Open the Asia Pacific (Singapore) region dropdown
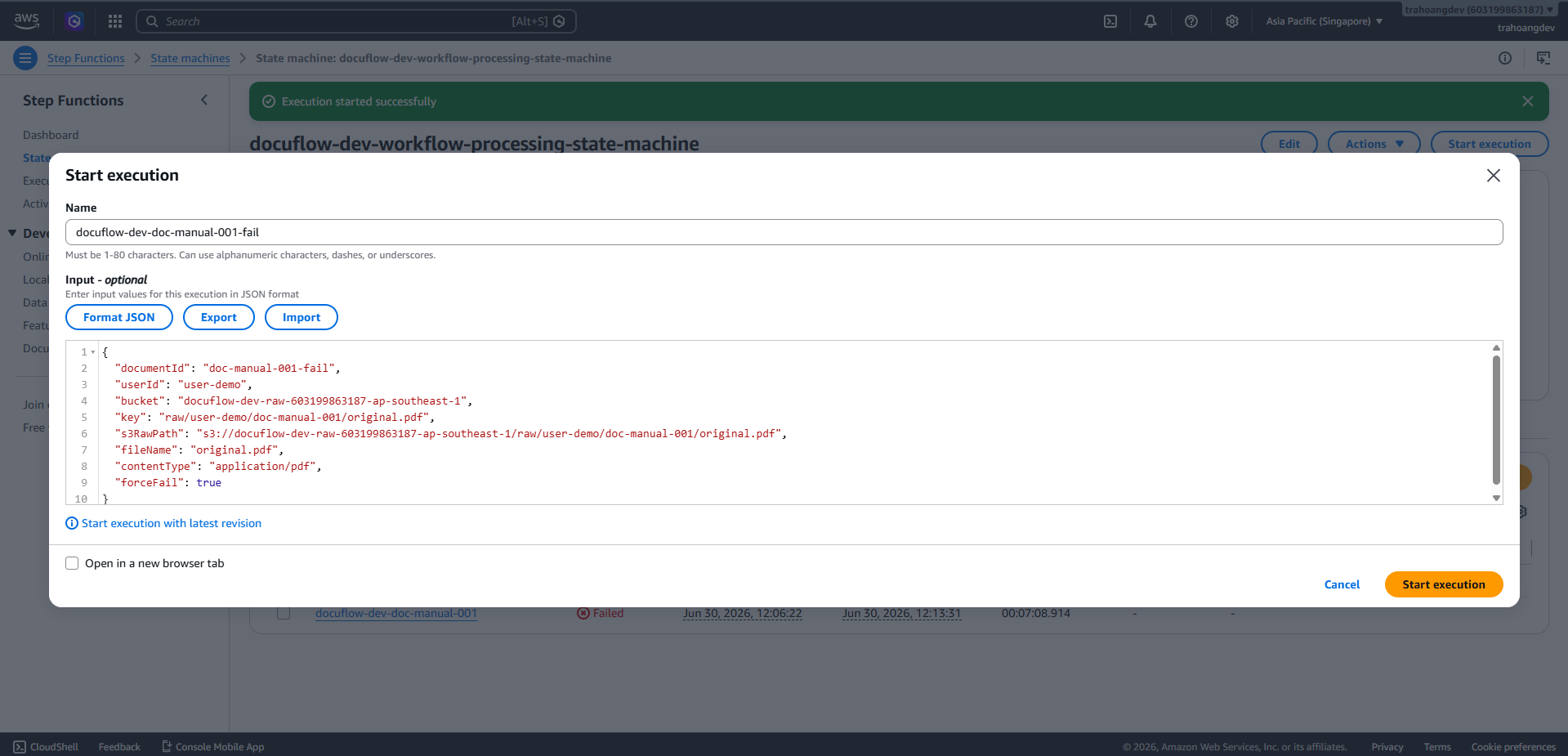The image size is (1568, 756). pyautogui.click(x=1325, y=21)
